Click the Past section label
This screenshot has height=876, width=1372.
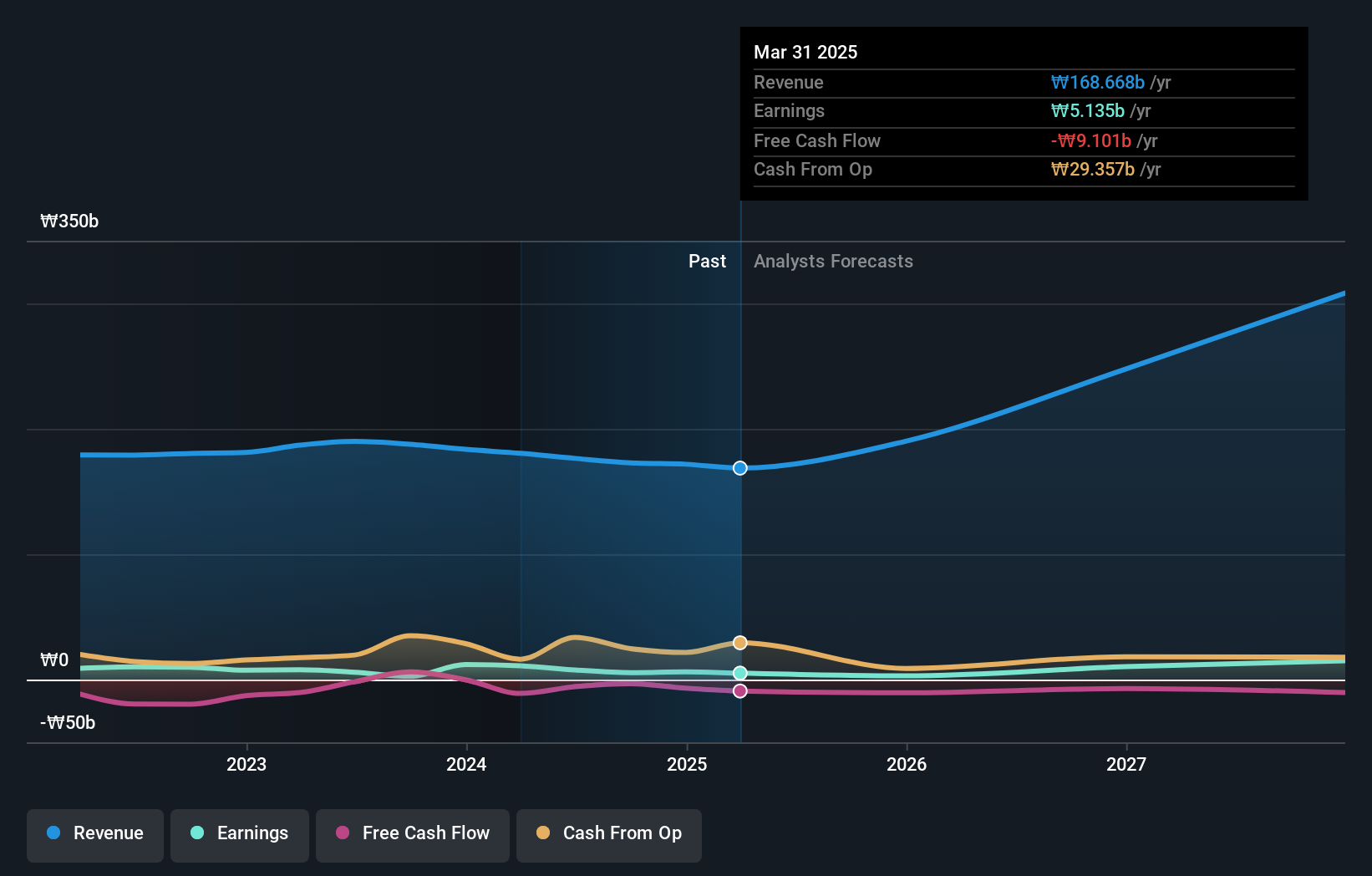pyautogui.click(x=707, y=262)
